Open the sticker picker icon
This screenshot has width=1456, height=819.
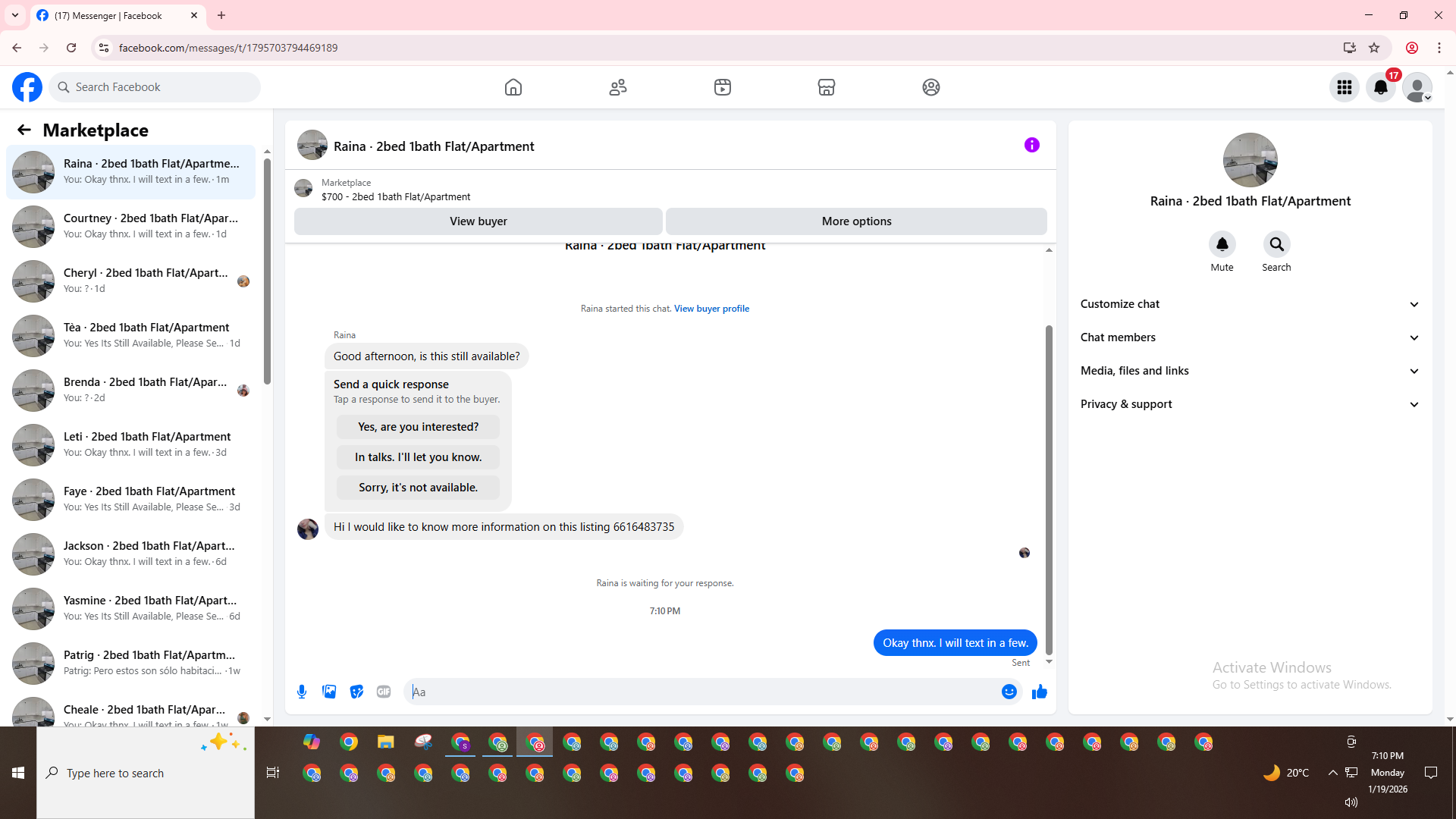(356, 692)
